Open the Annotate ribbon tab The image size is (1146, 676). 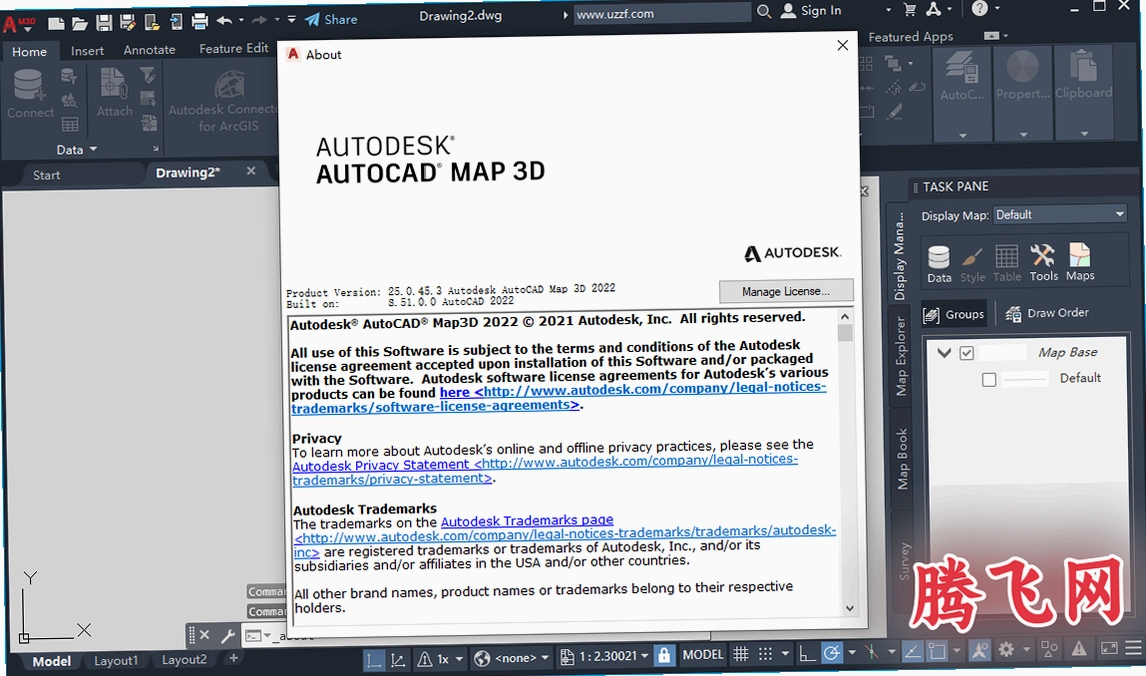tap(149, 50)
